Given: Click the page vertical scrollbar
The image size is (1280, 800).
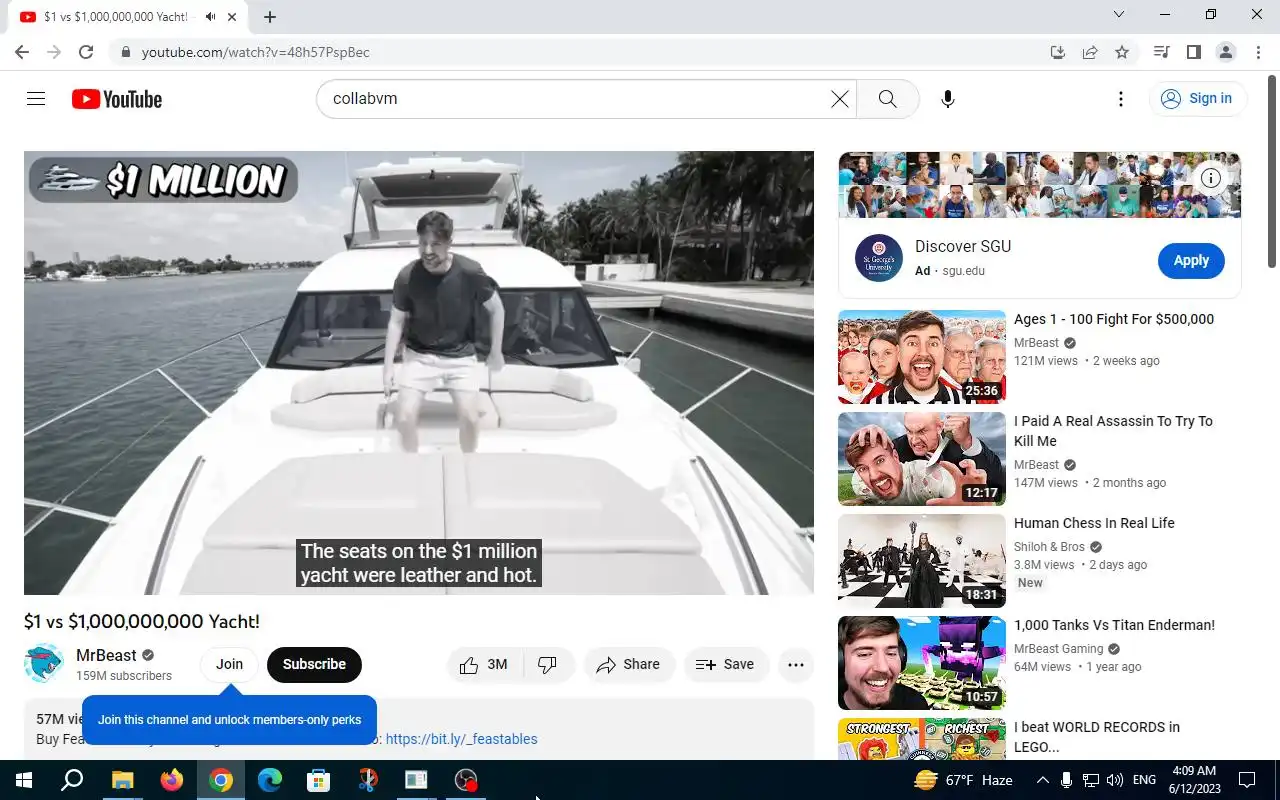Looking at the screenshot, I should [1272, 170].
